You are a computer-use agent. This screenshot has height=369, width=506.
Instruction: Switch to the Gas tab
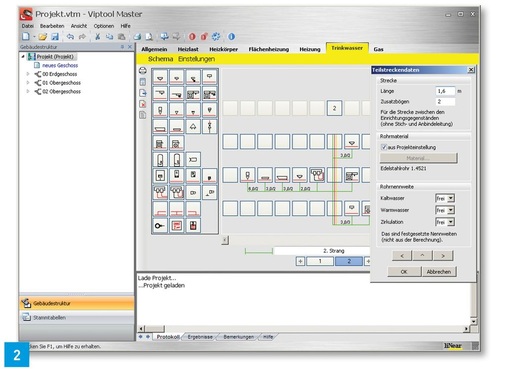[x=378, y=49]
